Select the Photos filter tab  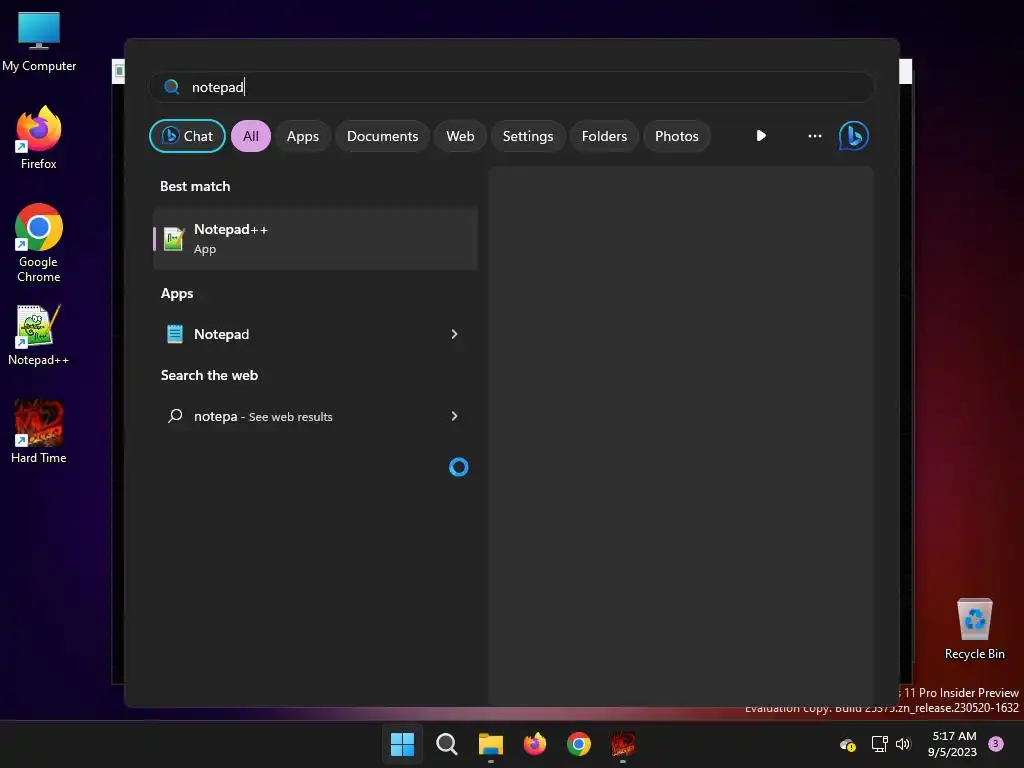tap(677, 136)
